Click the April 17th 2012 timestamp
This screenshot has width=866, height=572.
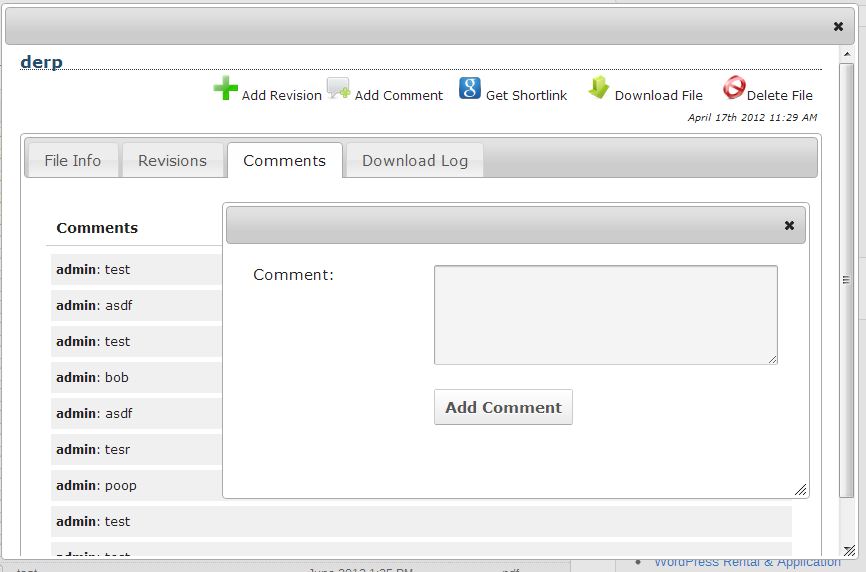(x=752, y=117)
